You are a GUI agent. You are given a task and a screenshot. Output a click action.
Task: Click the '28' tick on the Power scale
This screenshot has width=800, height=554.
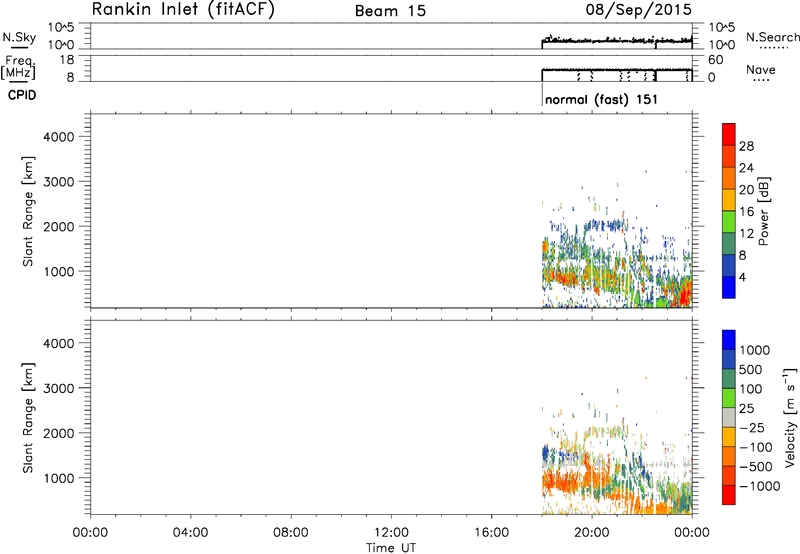(746, 146)
